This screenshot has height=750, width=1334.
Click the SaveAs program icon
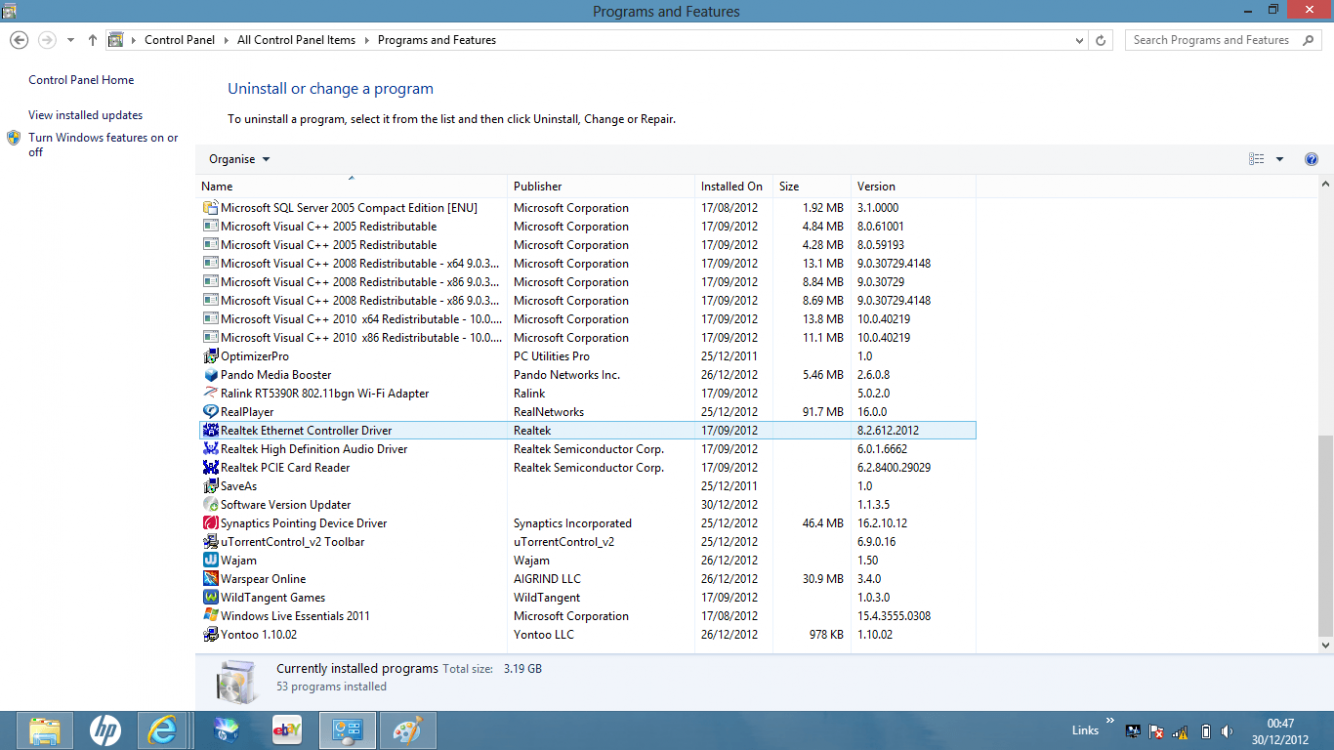(210, 486)
